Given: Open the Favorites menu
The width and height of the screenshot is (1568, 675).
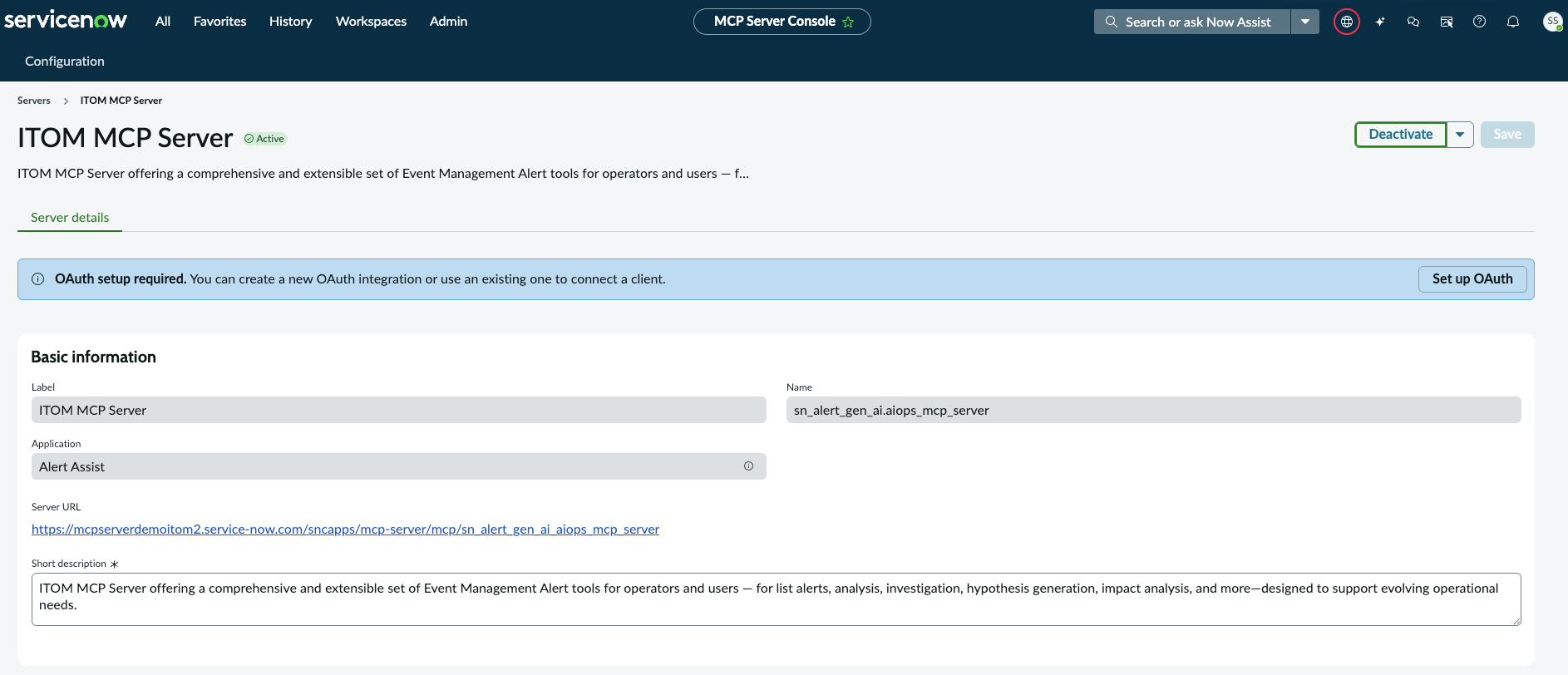Looking at the screenshot, I should 219,22.
